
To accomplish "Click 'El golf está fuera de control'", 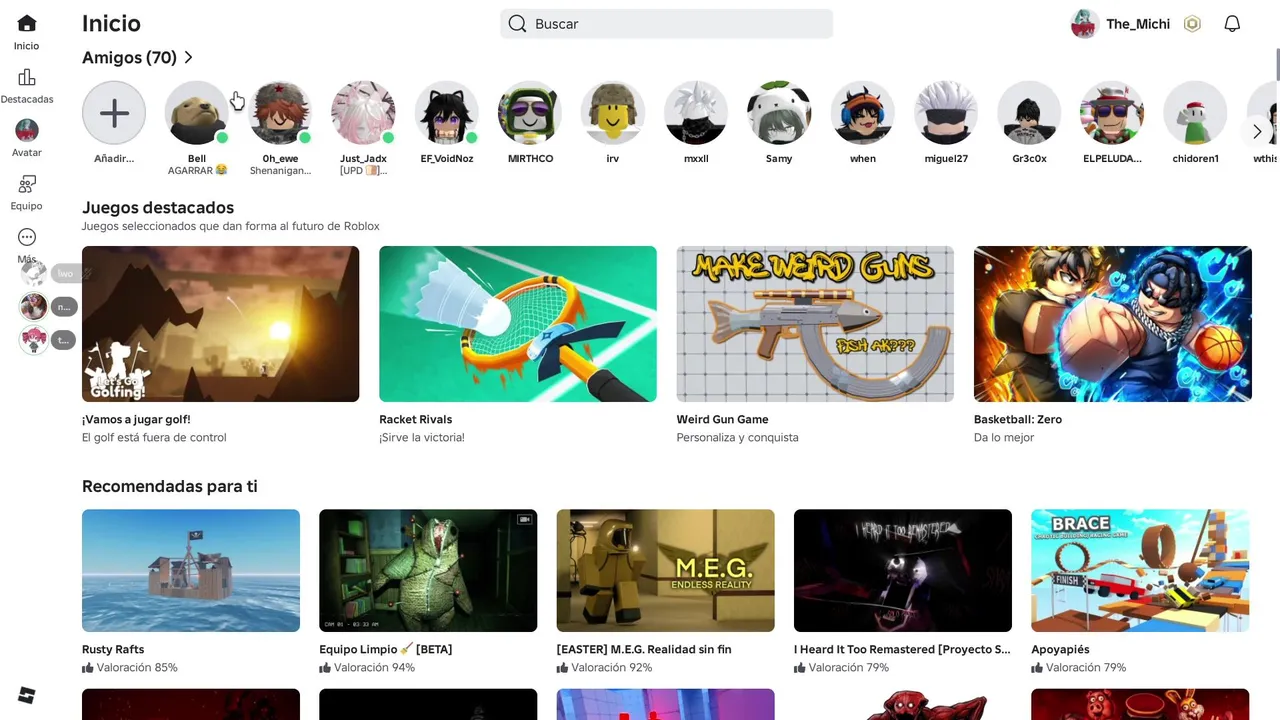I will [x=154, y=437].
